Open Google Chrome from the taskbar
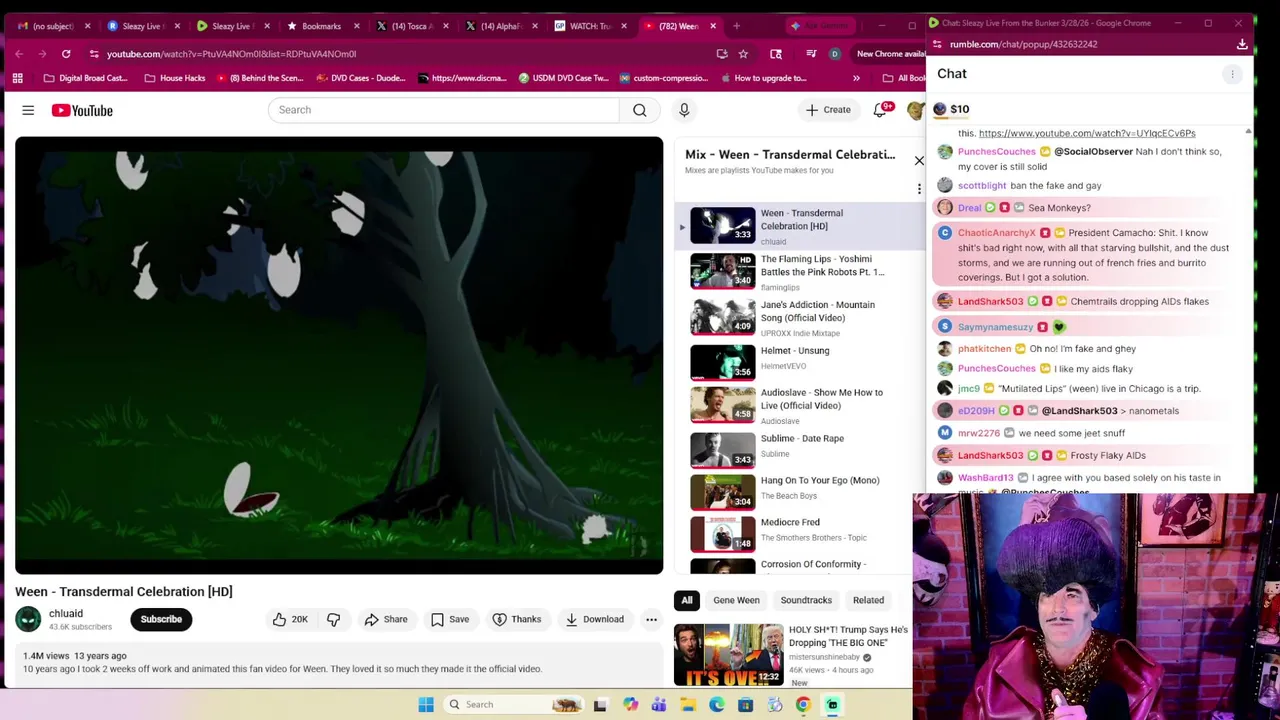 [803, 704]
